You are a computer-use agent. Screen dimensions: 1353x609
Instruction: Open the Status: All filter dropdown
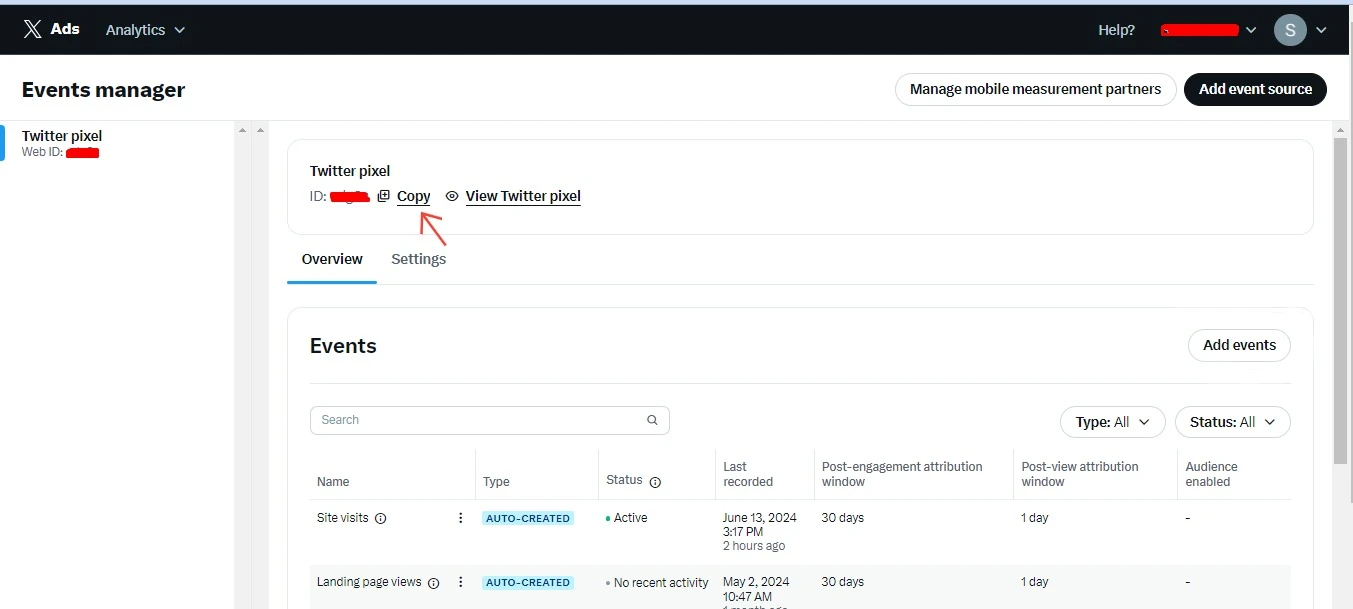1232,422
